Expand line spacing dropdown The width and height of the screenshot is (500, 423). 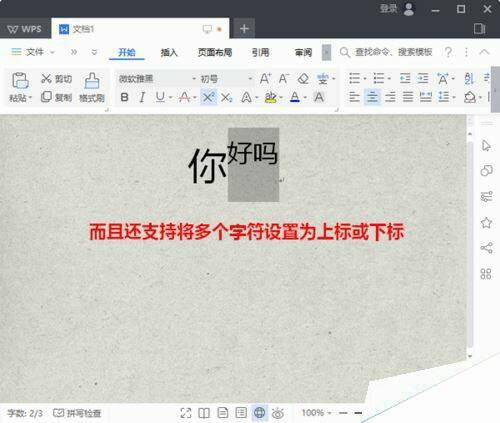[x=454, y=97]
